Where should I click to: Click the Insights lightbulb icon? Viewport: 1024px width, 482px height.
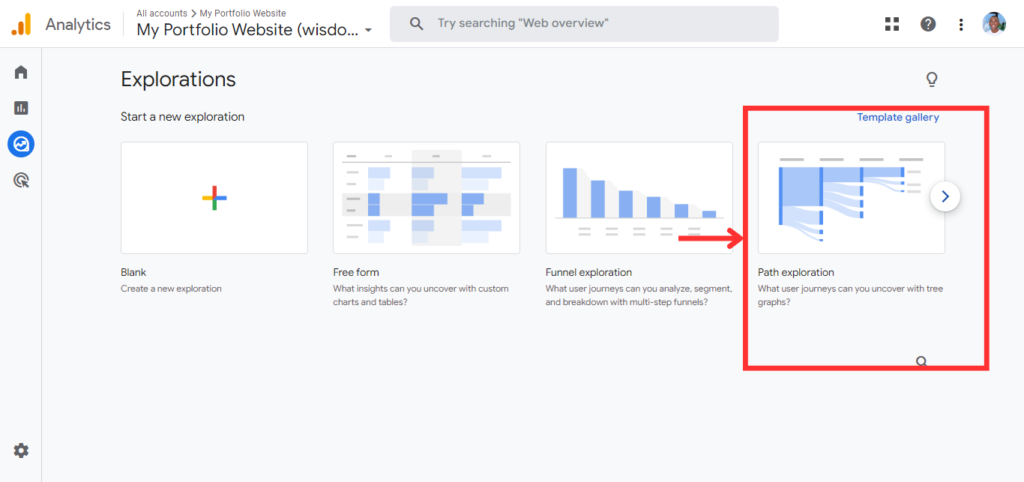tap(932, 80)
